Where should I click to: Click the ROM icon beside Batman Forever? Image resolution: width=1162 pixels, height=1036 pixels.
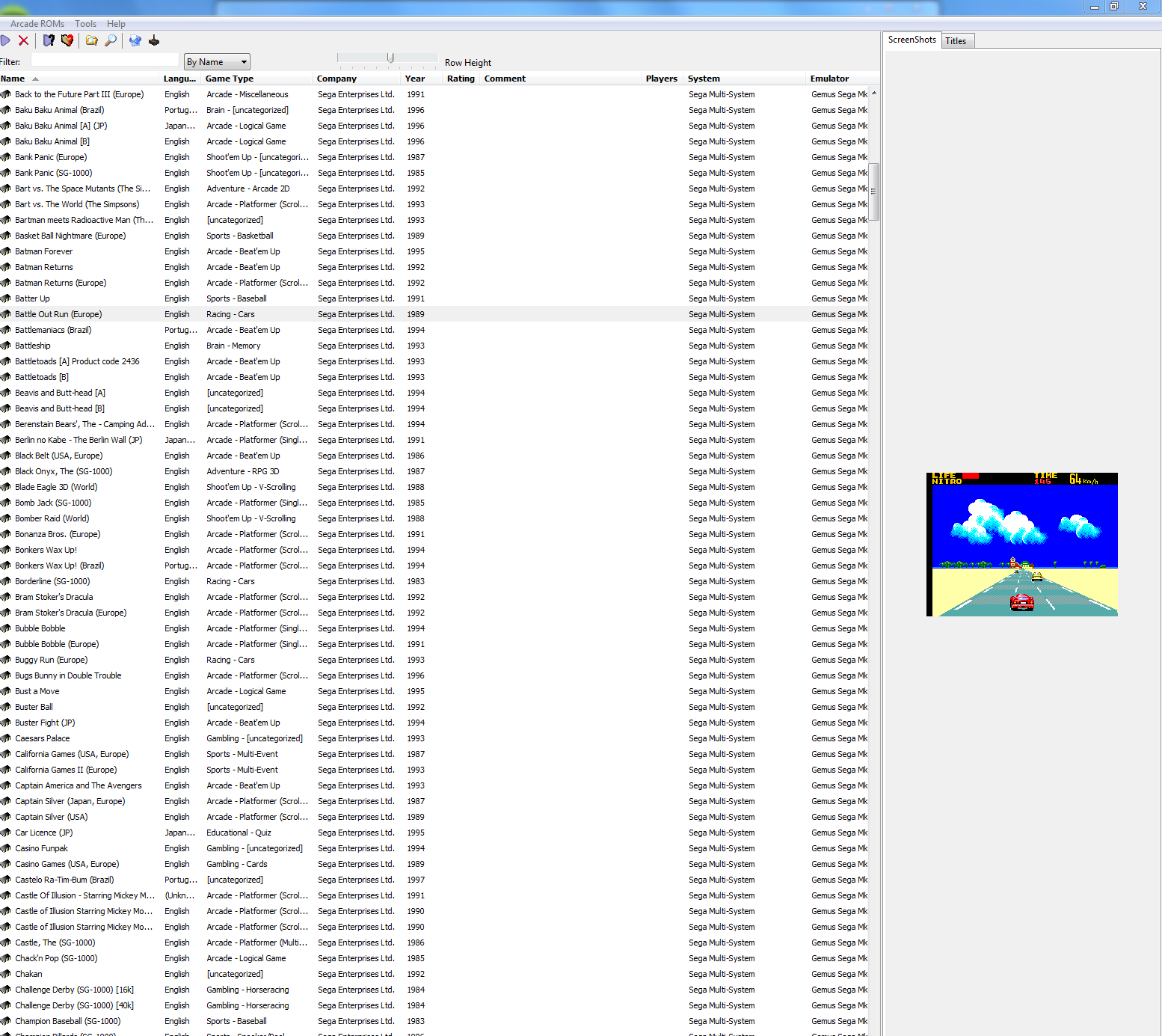6,251
